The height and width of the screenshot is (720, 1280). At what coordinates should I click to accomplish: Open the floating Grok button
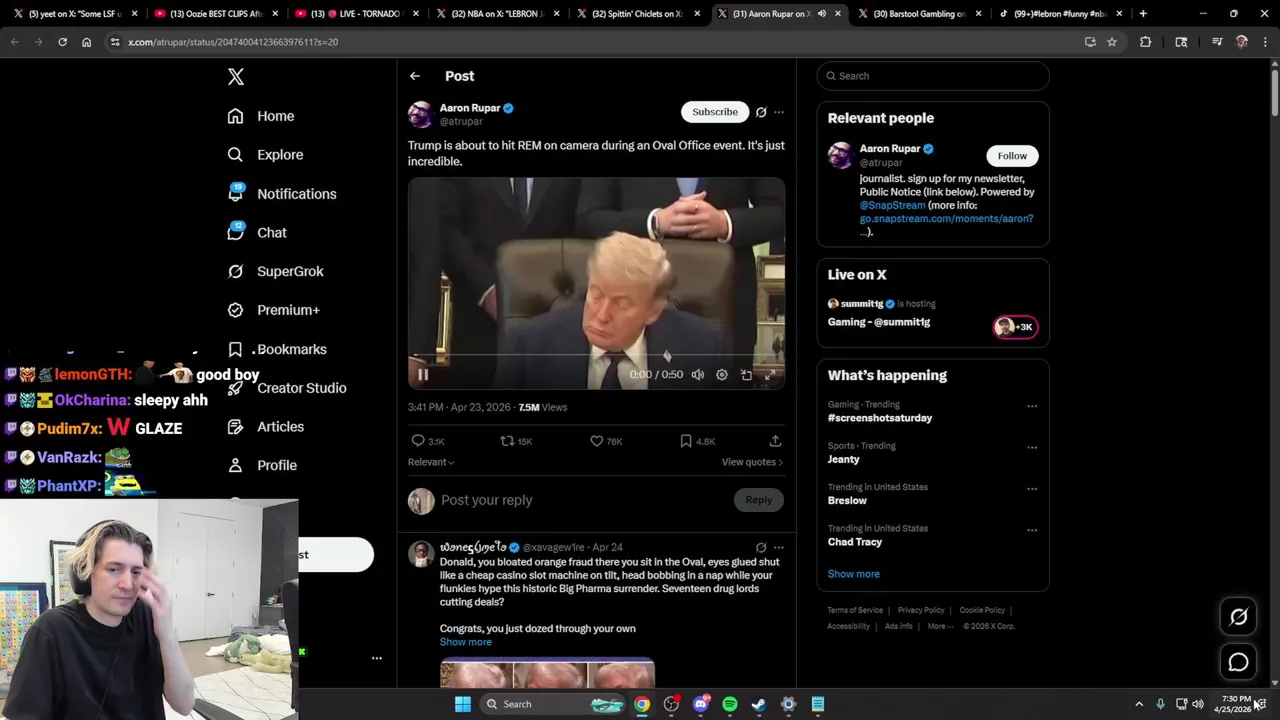click(x=1238, y=617)
